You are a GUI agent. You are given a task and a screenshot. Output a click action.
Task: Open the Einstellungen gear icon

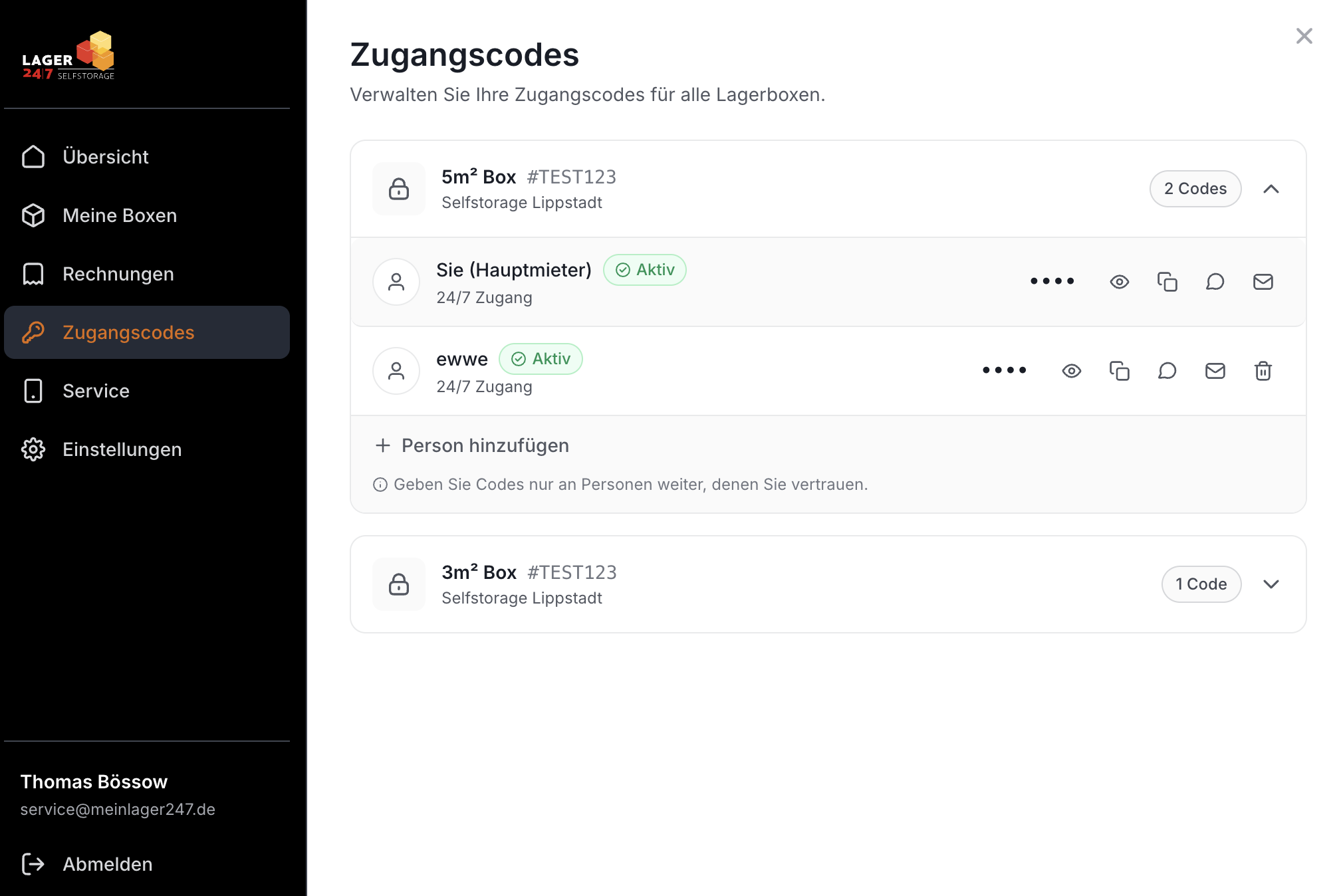[x=33, y=449]
